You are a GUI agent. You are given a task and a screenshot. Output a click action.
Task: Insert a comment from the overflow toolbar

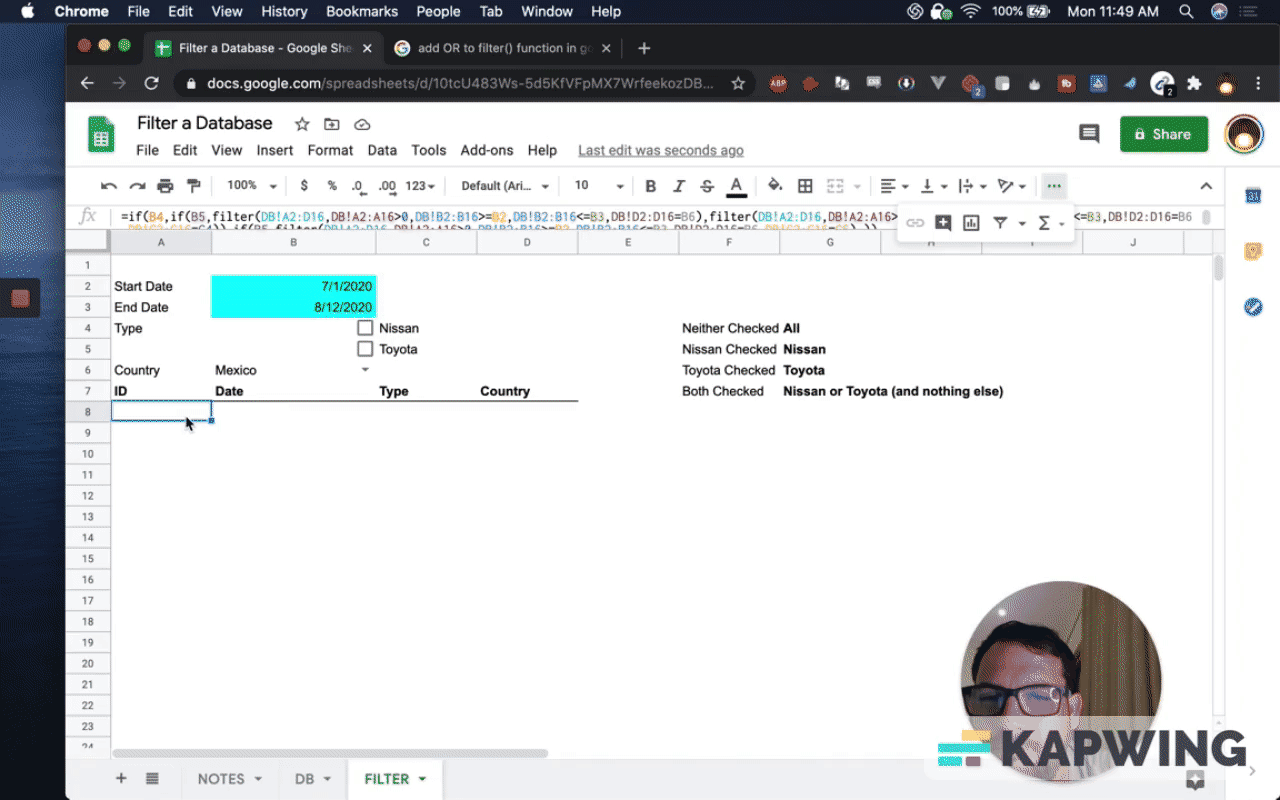tap(943, 223)
